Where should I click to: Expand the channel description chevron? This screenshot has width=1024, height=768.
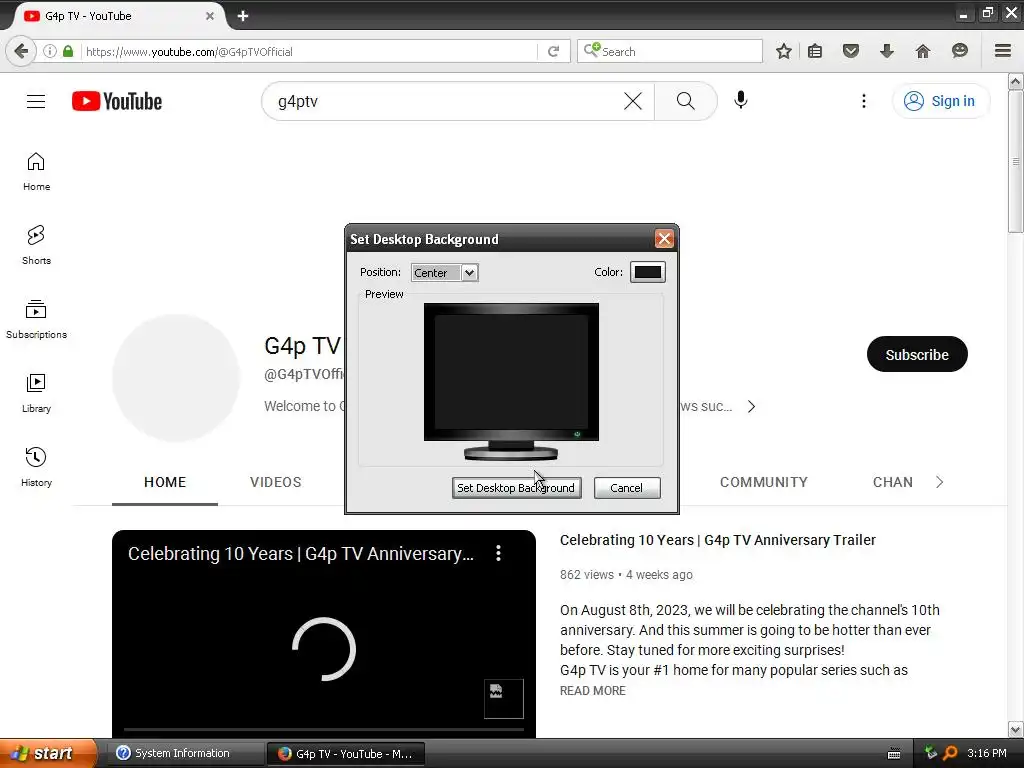751,406
